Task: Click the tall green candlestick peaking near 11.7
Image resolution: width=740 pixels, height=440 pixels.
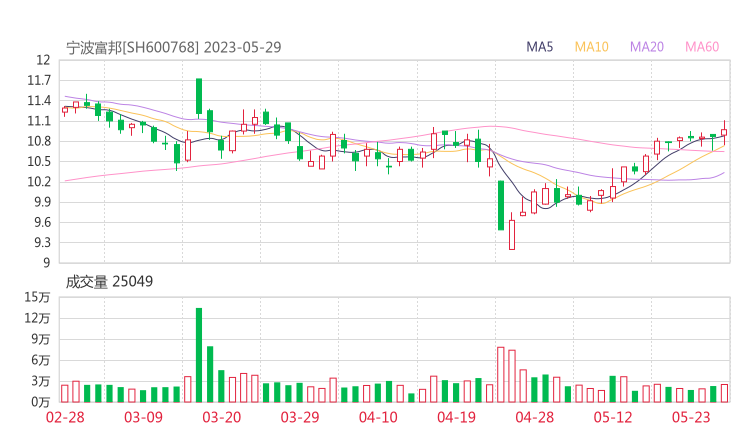Action: click(x=199, y=96)
